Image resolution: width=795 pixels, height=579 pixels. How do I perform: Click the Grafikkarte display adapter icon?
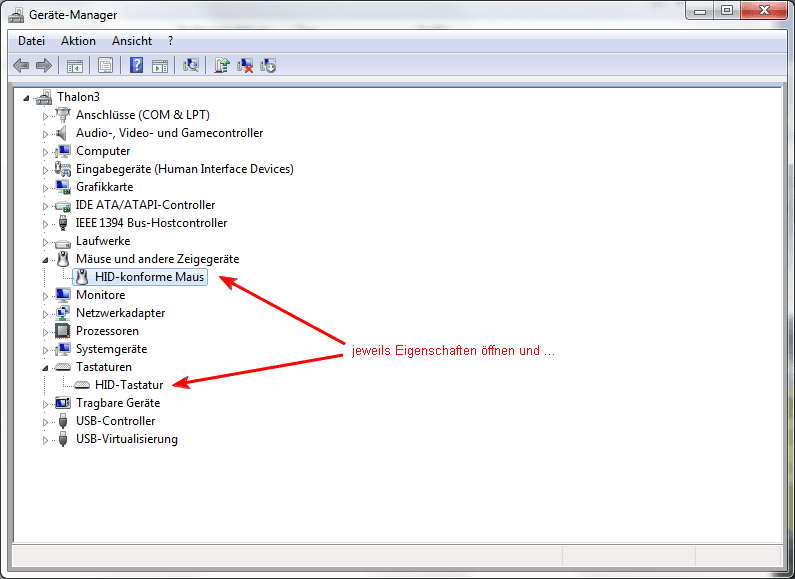click(x=63, y=187)
